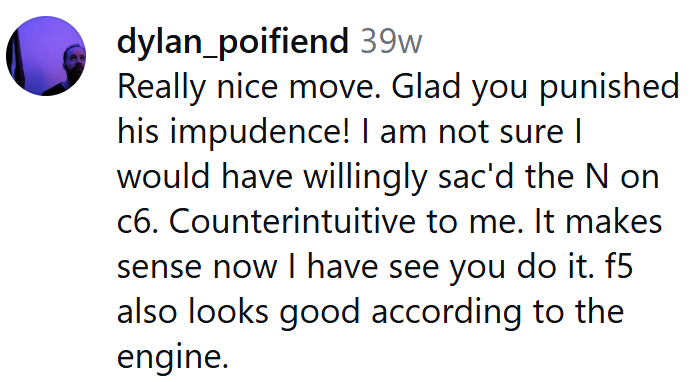Click the word "sense" starting the fifth line
The width and height of the screenshot is (690, 382).
coord(159,268)
